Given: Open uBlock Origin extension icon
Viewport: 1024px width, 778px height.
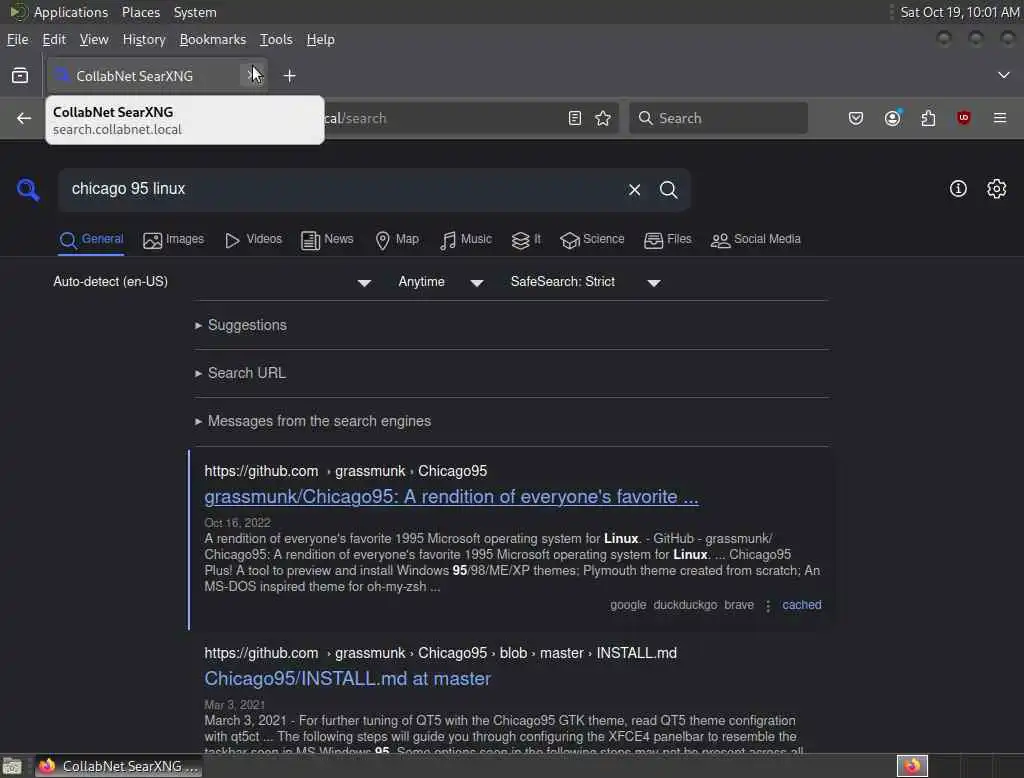Looking at the screenshot, I should (963, 118).
